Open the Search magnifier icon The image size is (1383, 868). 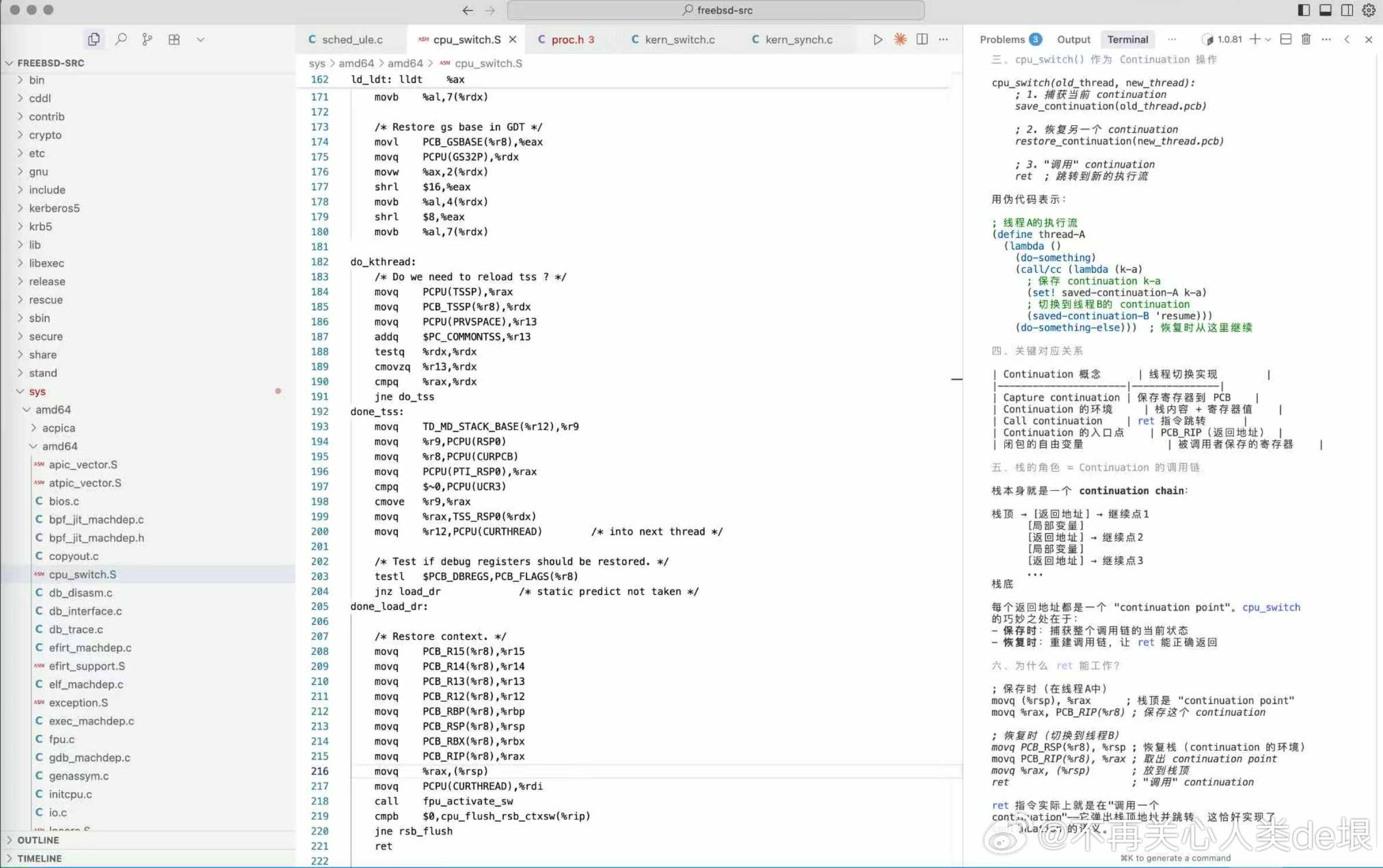pyautogui.click(x=120, y=39)
